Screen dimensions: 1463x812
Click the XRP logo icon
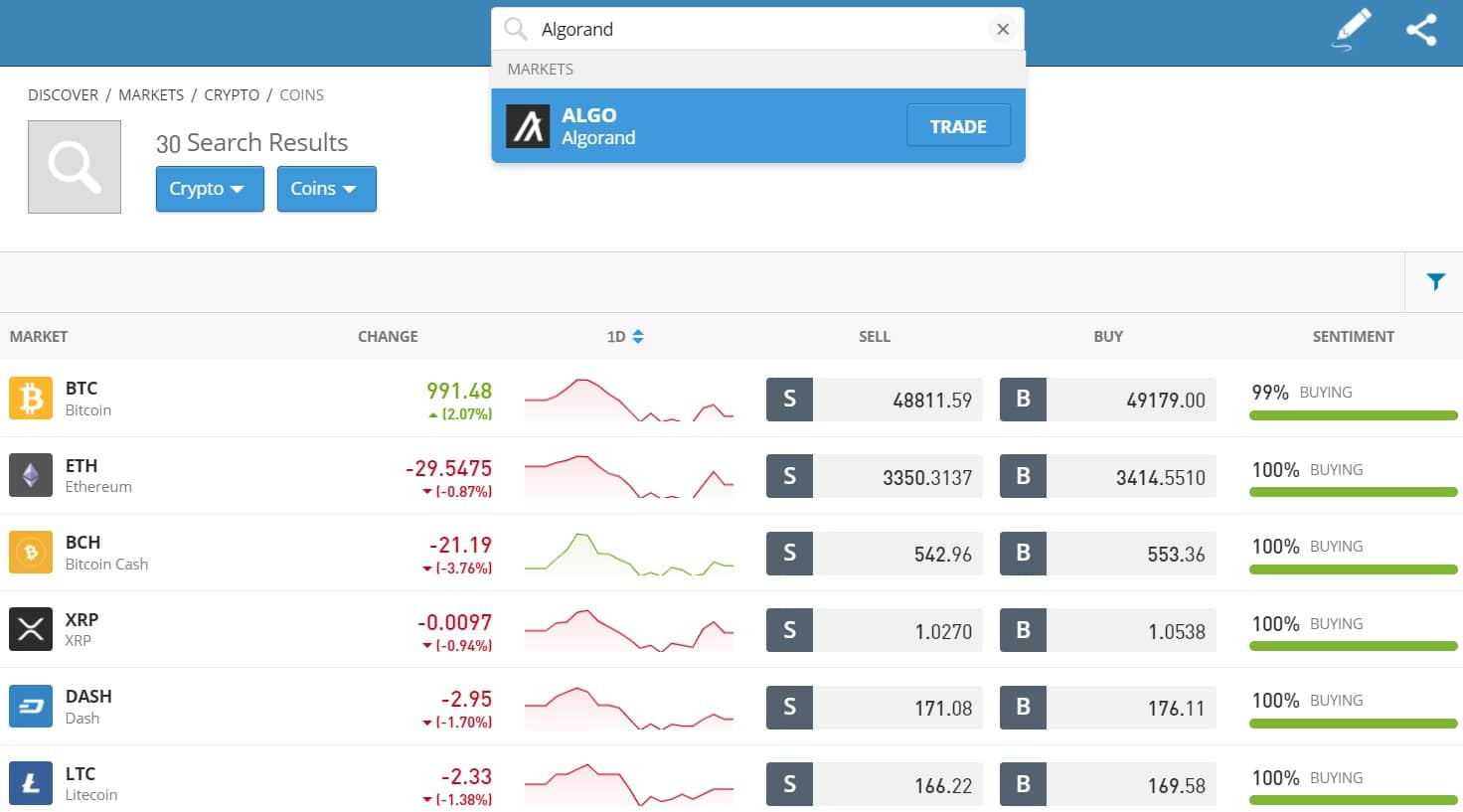(x=31, y=629)
